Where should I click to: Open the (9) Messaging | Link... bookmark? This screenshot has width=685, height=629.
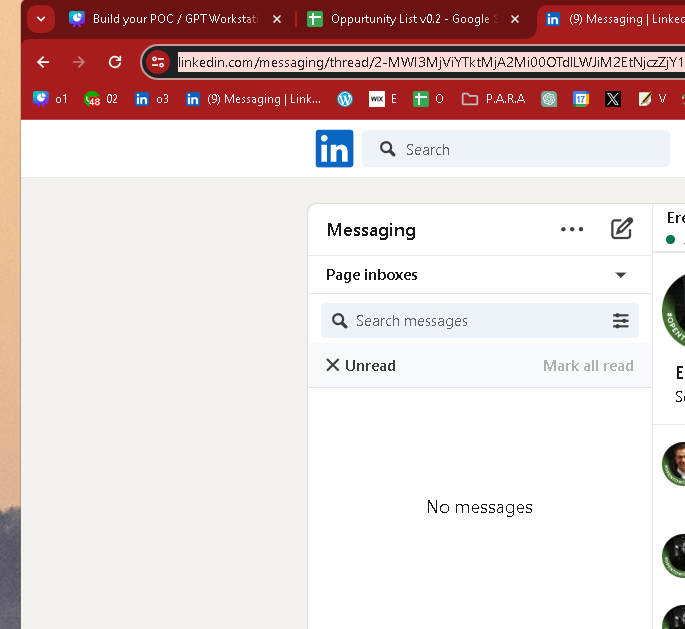[253, 99]
